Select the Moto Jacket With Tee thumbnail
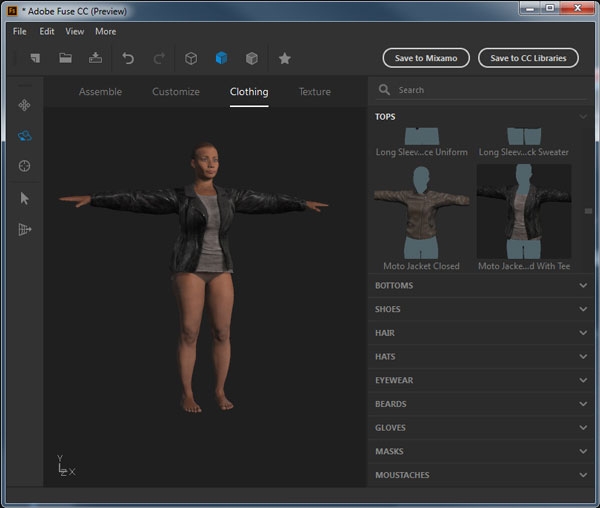 (x=524, y=212)
